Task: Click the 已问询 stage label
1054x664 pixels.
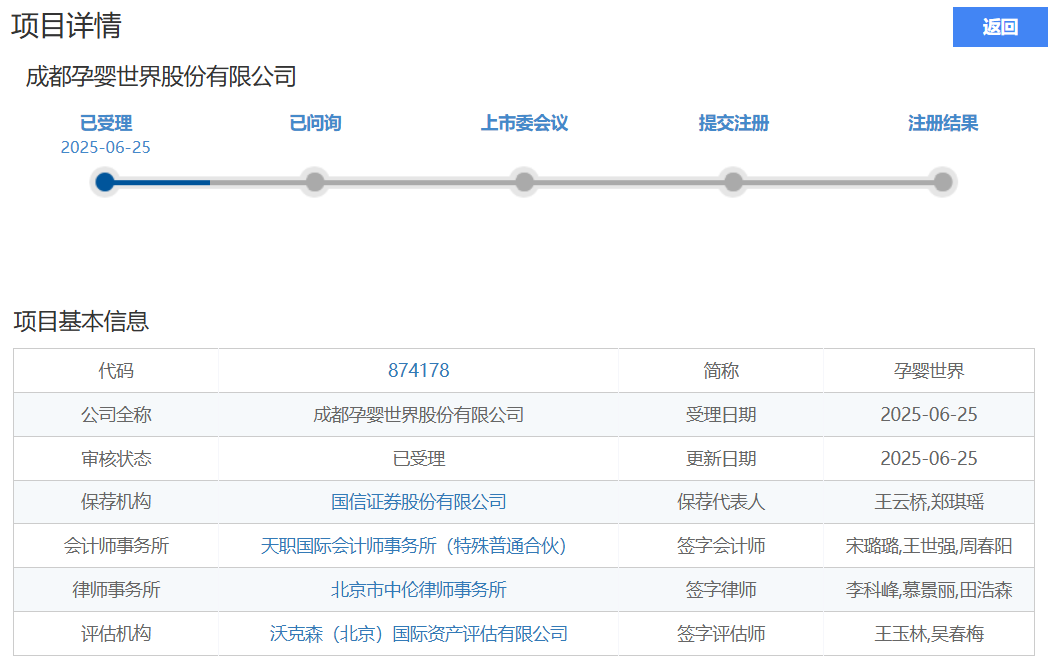Action: [x=315, y=123]
